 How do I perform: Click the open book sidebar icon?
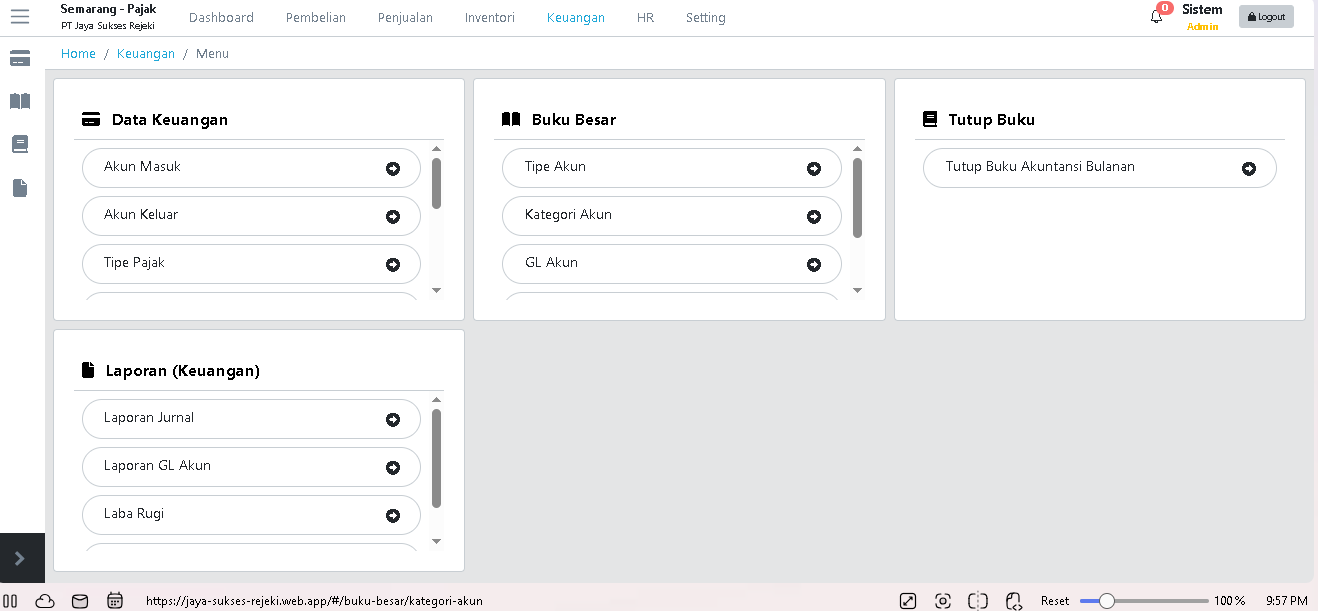[20, 102]
